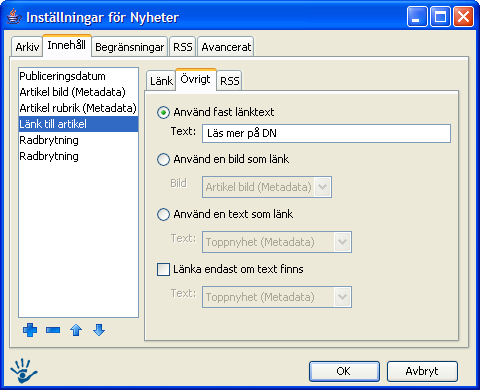This screenshot has height=390, width=480.
Task: Move selected item down with arrow icon
Action: 99,330
